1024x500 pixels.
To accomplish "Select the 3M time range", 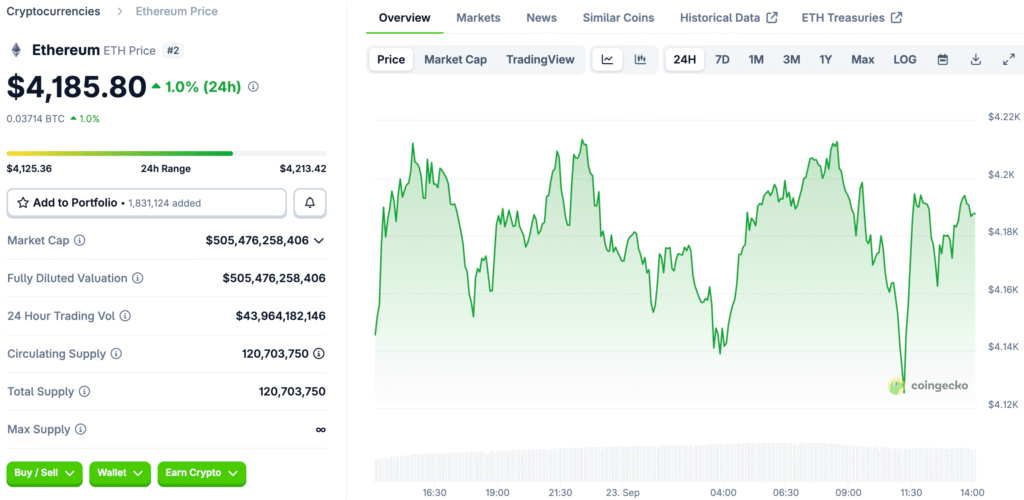I will click(x=792, y=59).
